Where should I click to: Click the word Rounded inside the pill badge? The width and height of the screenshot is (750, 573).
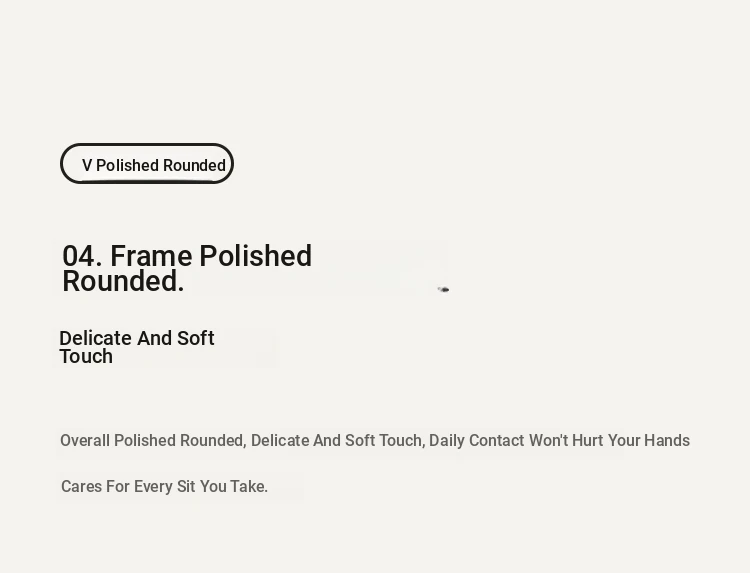(194, 165)
